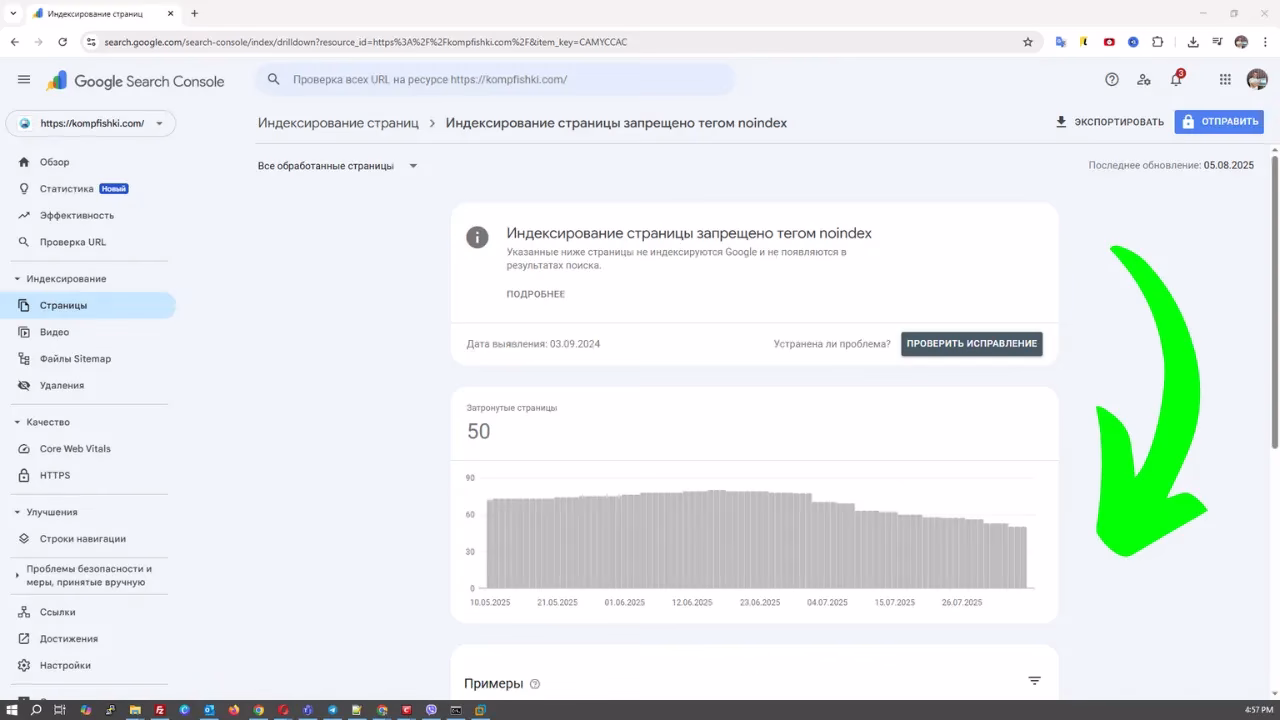Click the ЭКСПОРТИРОВАТЬ button
The width and height of the screenshot is (1280, 720).
click(1108, 121)
